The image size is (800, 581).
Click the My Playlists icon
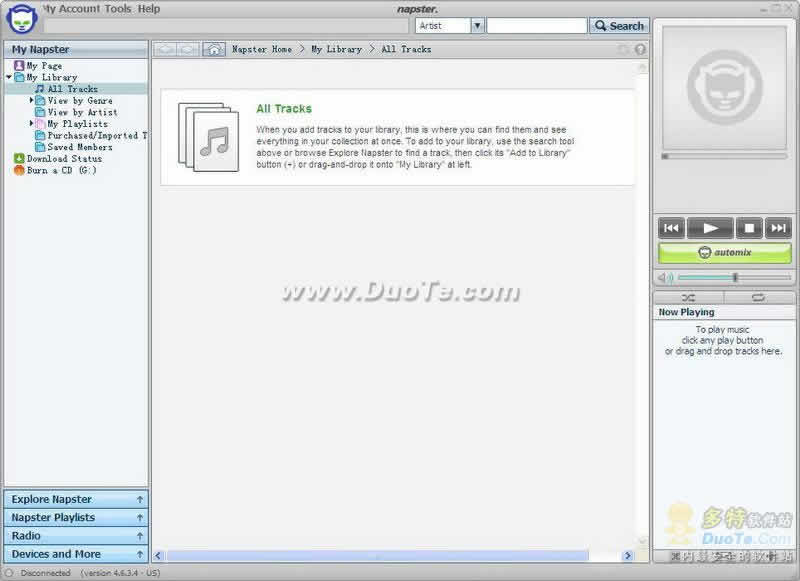click(40, 124)
